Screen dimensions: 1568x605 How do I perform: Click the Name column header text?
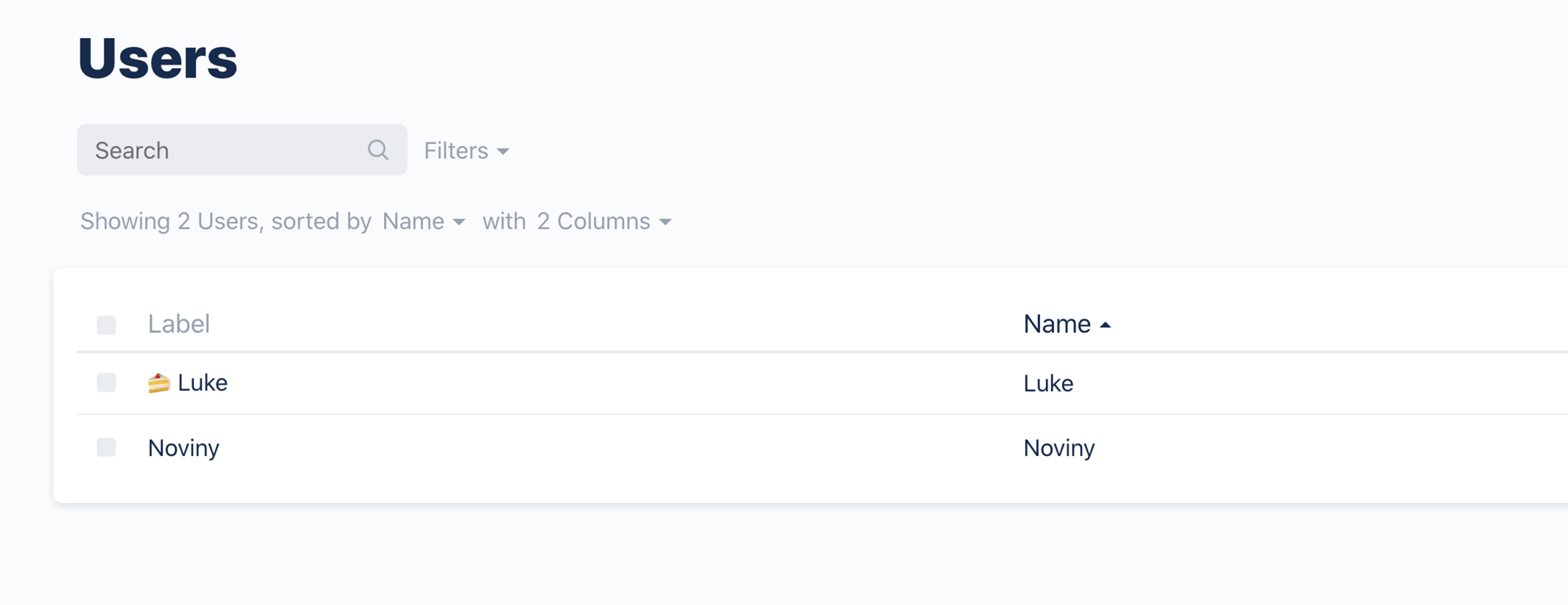click(x=1057, y=324)
